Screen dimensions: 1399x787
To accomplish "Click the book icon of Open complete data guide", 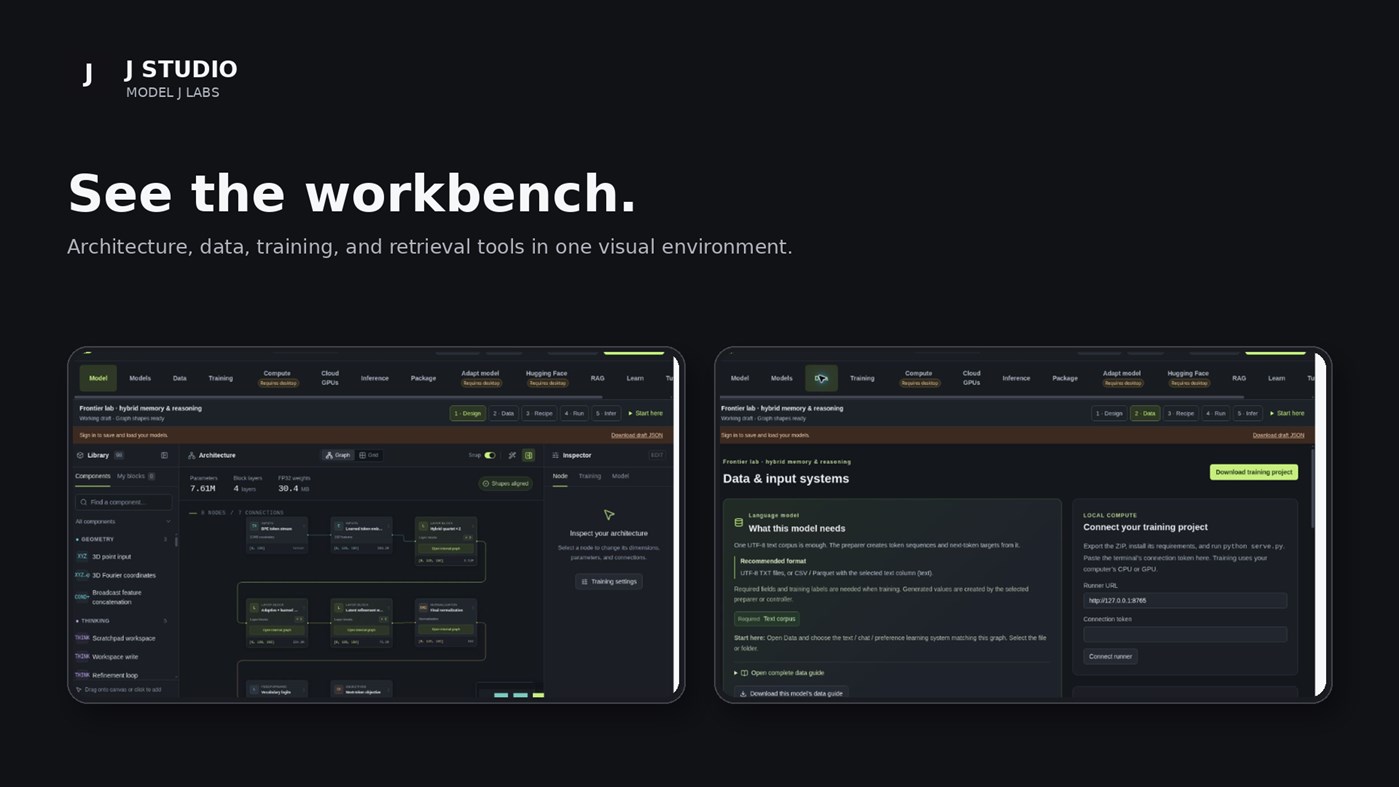I will (x=744, y=673).
